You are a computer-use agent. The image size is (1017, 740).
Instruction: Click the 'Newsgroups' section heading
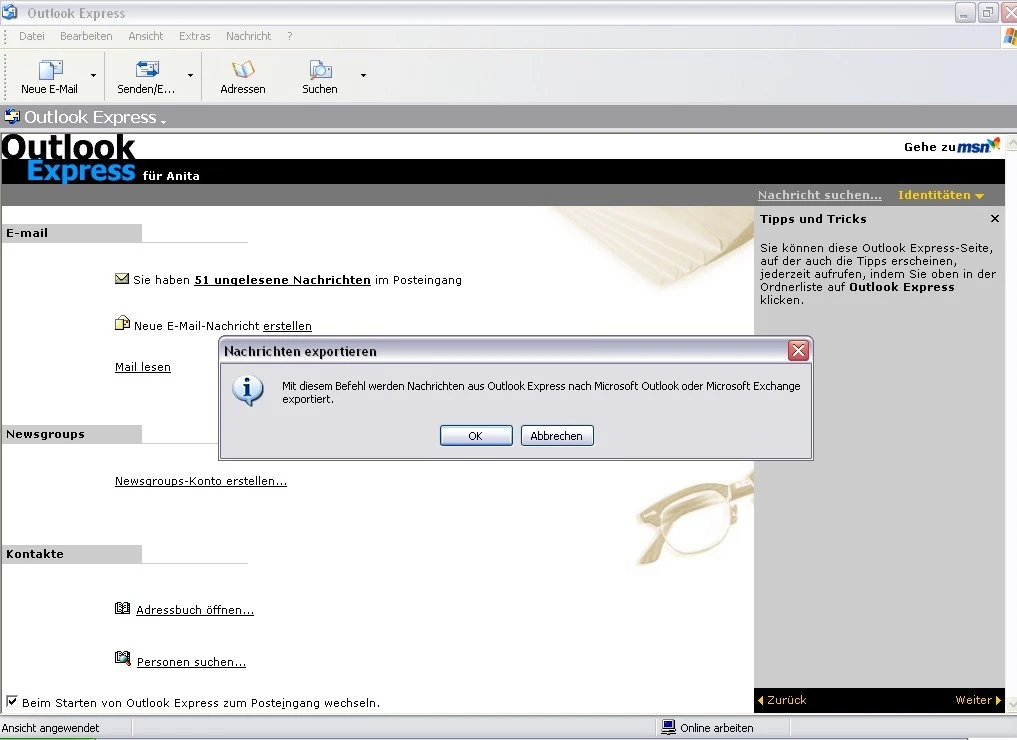45,434
